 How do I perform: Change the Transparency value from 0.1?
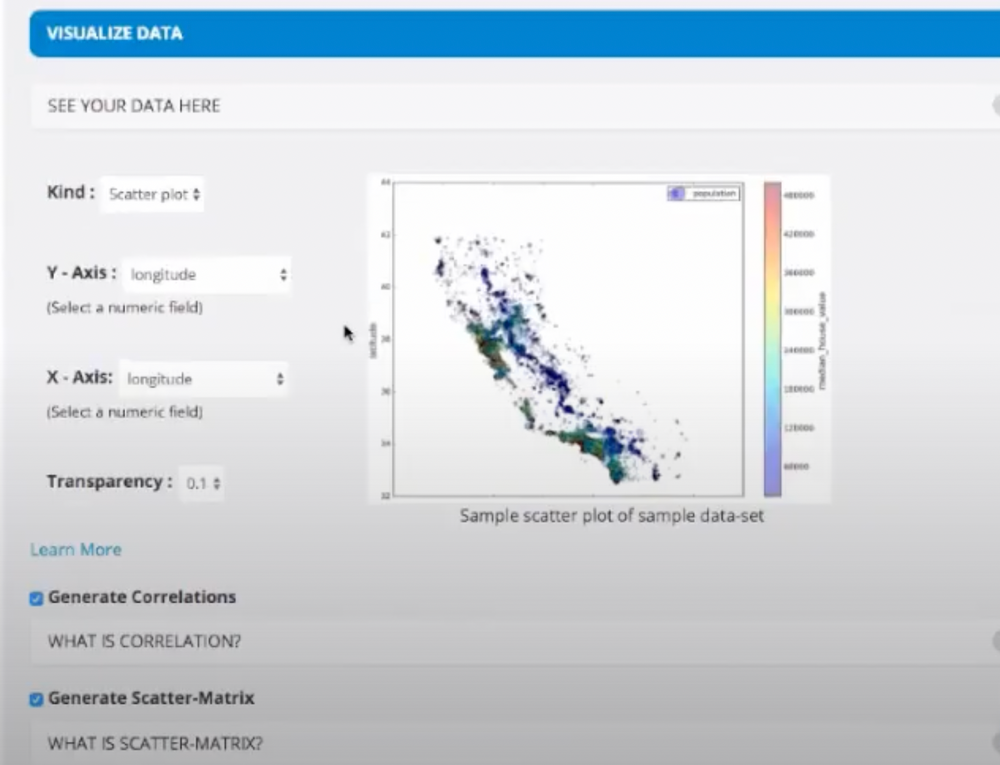200,482
